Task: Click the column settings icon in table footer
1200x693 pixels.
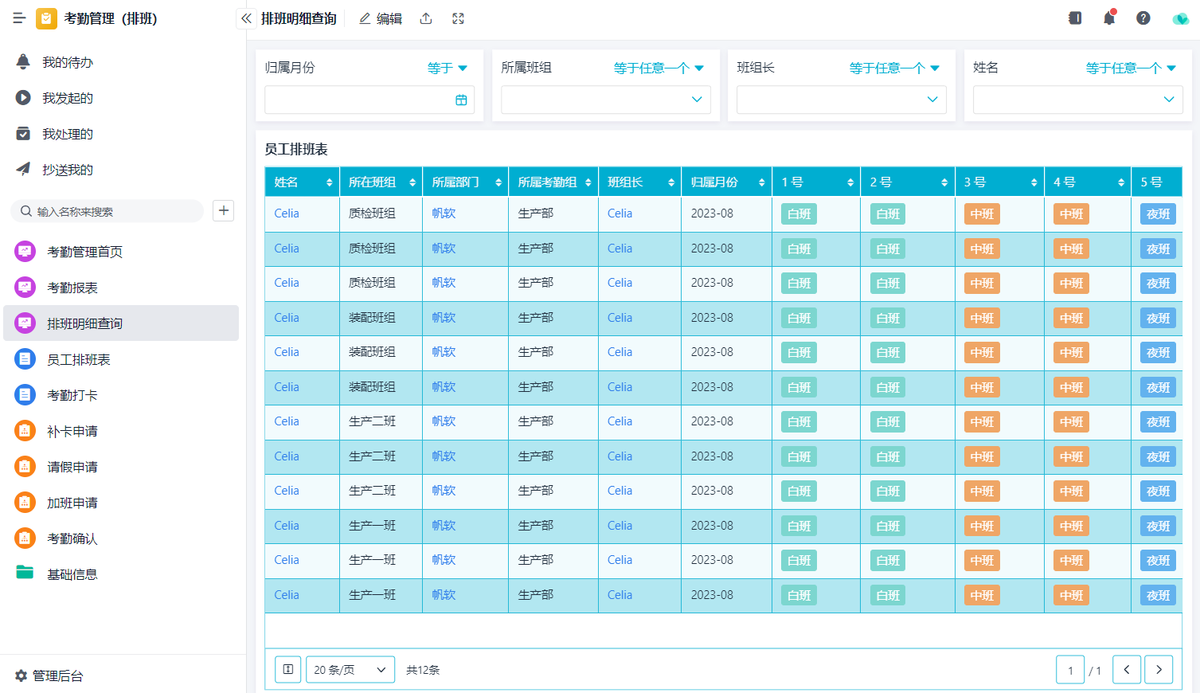Action: [x=288, y=669]
